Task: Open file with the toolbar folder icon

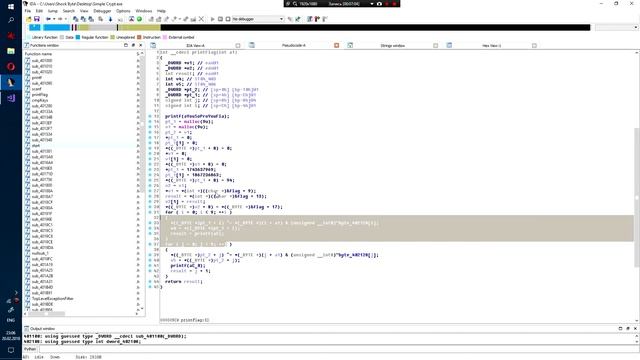Action: (29, 19)
